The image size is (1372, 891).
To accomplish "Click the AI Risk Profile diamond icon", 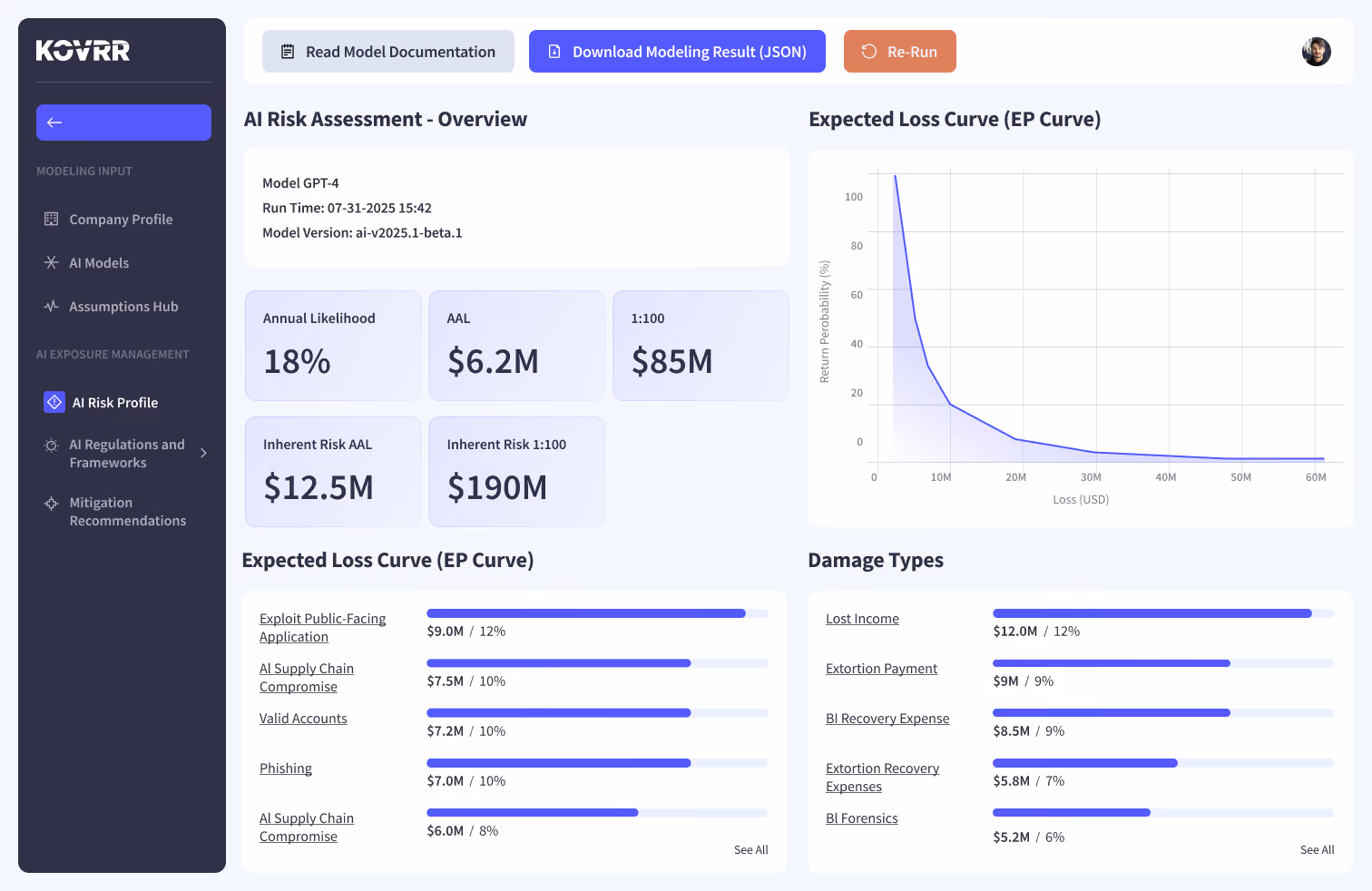I will coord(54,402).
